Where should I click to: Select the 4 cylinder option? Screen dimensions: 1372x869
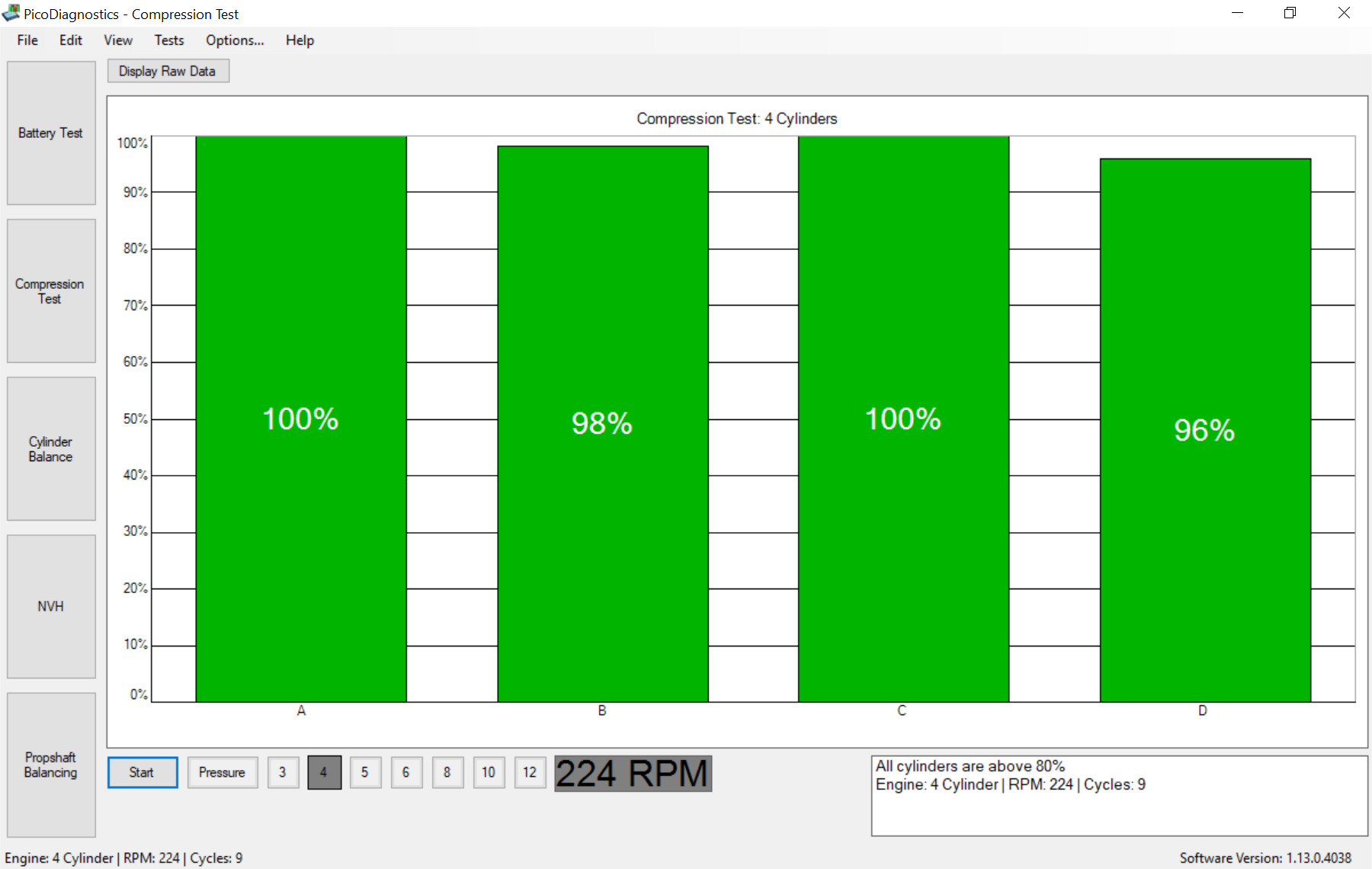[324, 772]
